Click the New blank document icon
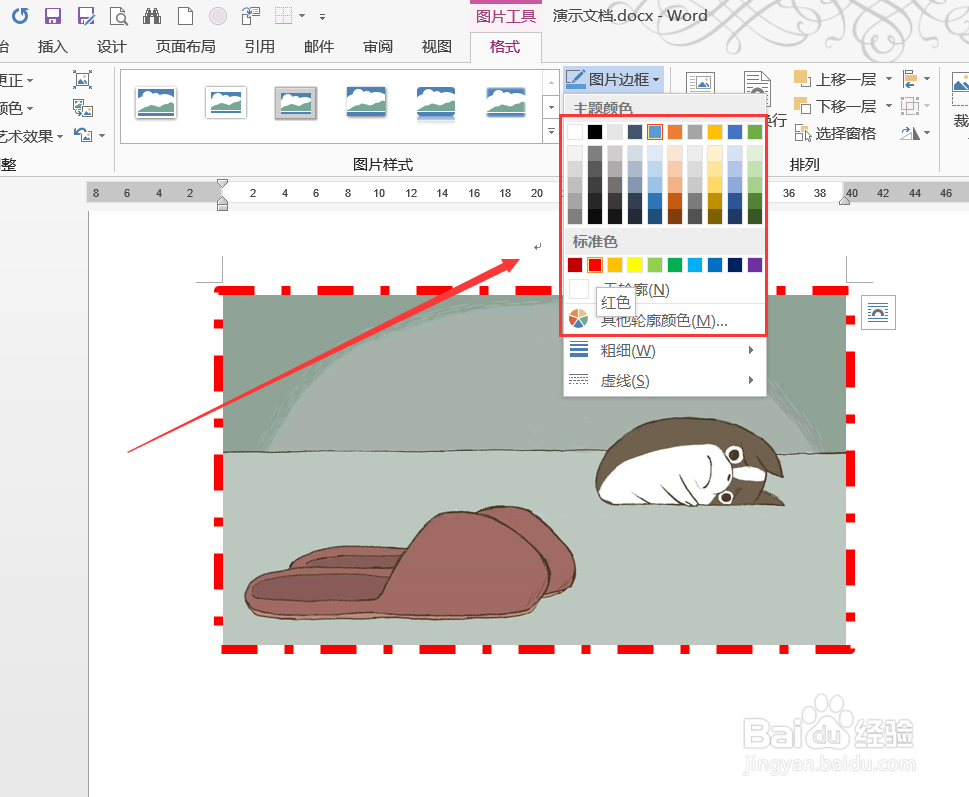 (185, 15)
